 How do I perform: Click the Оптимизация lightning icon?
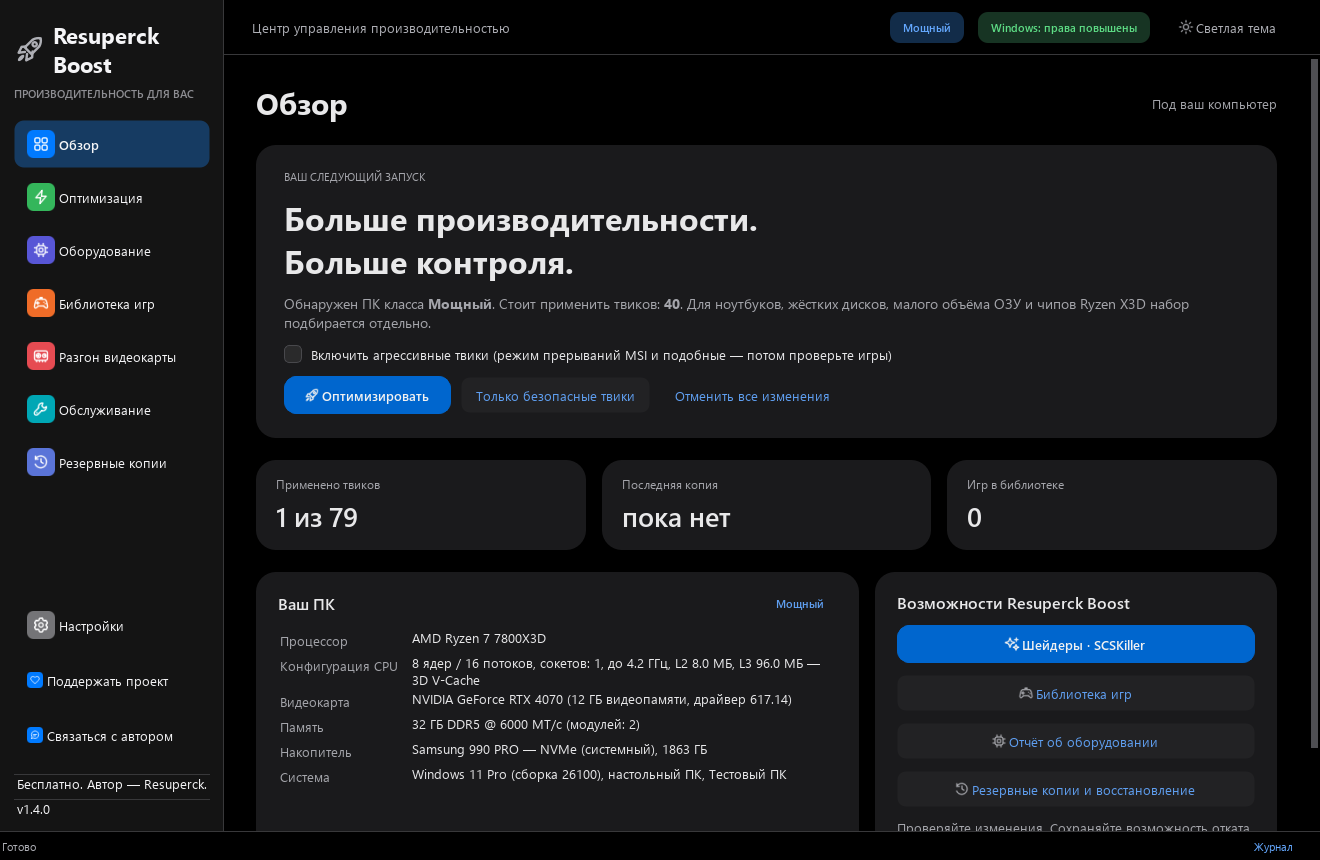click(x=41, y=198)
